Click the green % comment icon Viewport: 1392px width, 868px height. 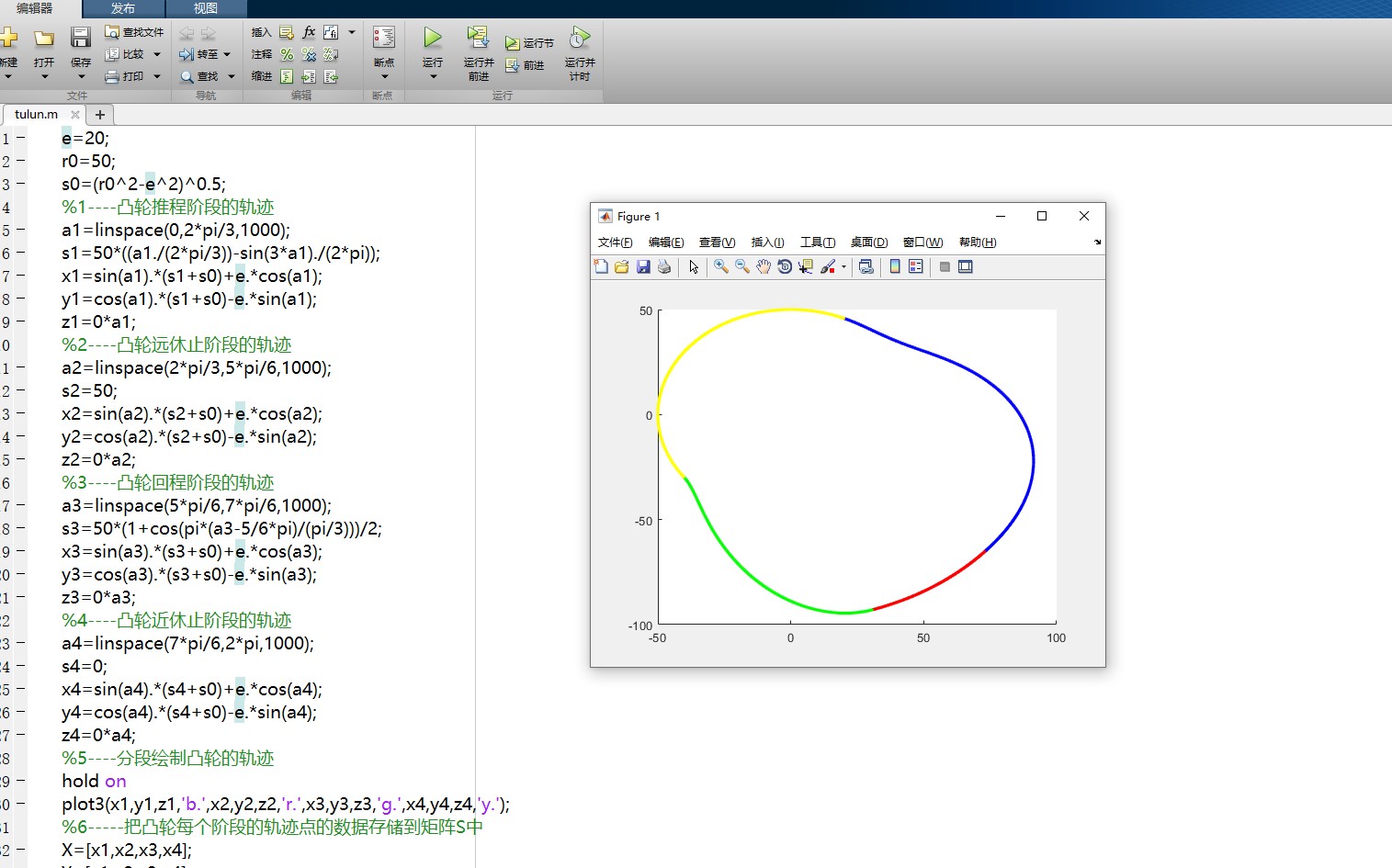pyautogui.click(x=287, y=54)
